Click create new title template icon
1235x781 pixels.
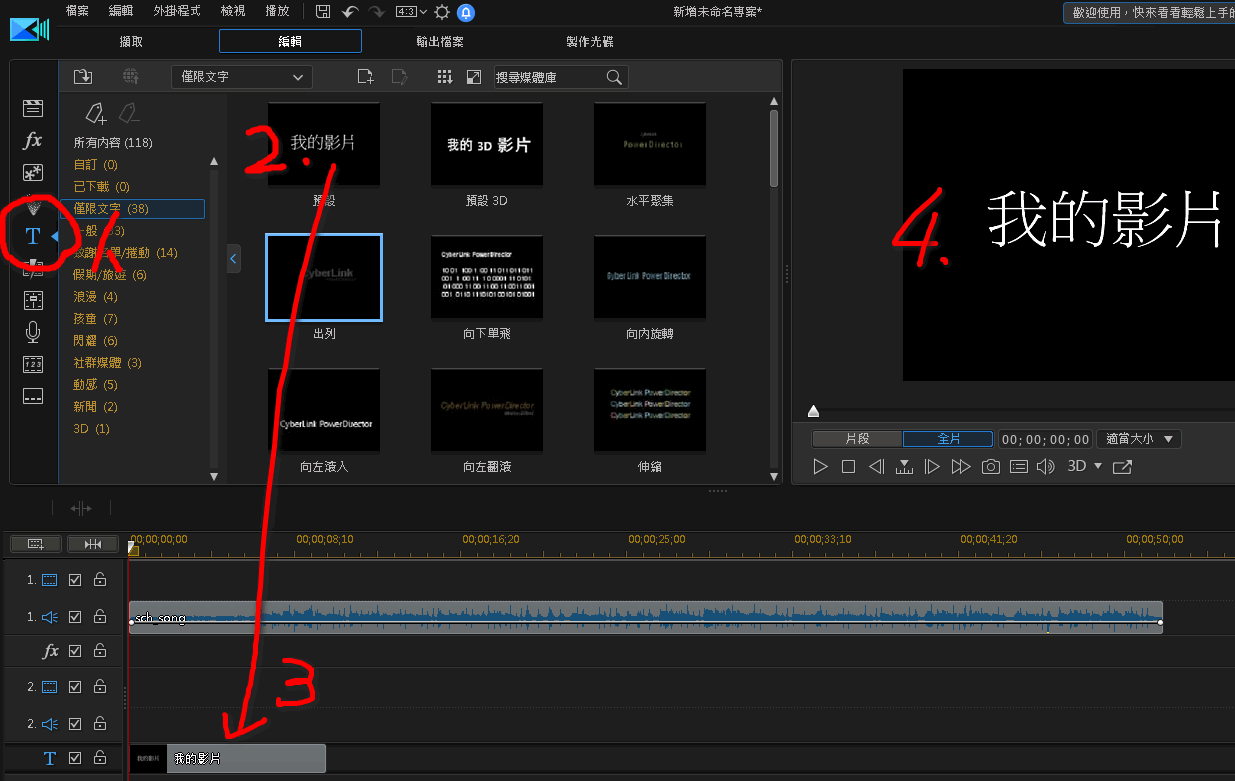point(366,77)
